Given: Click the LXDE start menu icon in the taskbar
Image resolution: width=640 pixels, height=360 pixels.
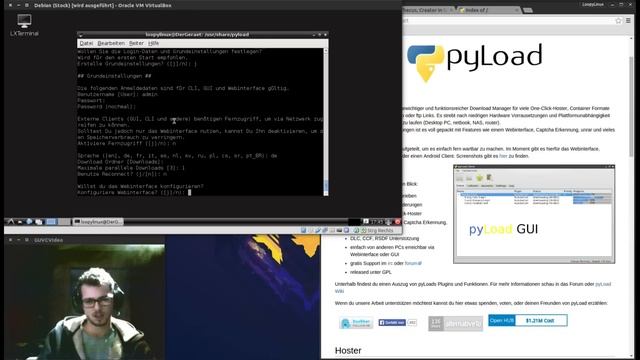Looking at the screenshot, I should coord(11,222).
